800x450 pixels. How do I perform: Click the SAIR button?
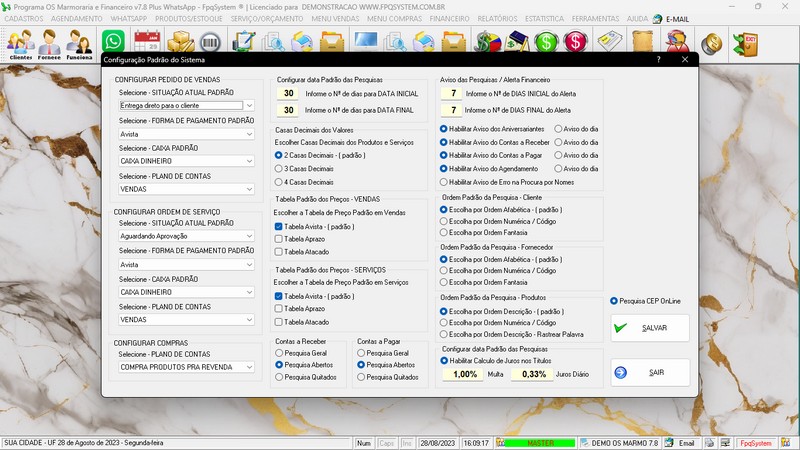pos(650,372)
